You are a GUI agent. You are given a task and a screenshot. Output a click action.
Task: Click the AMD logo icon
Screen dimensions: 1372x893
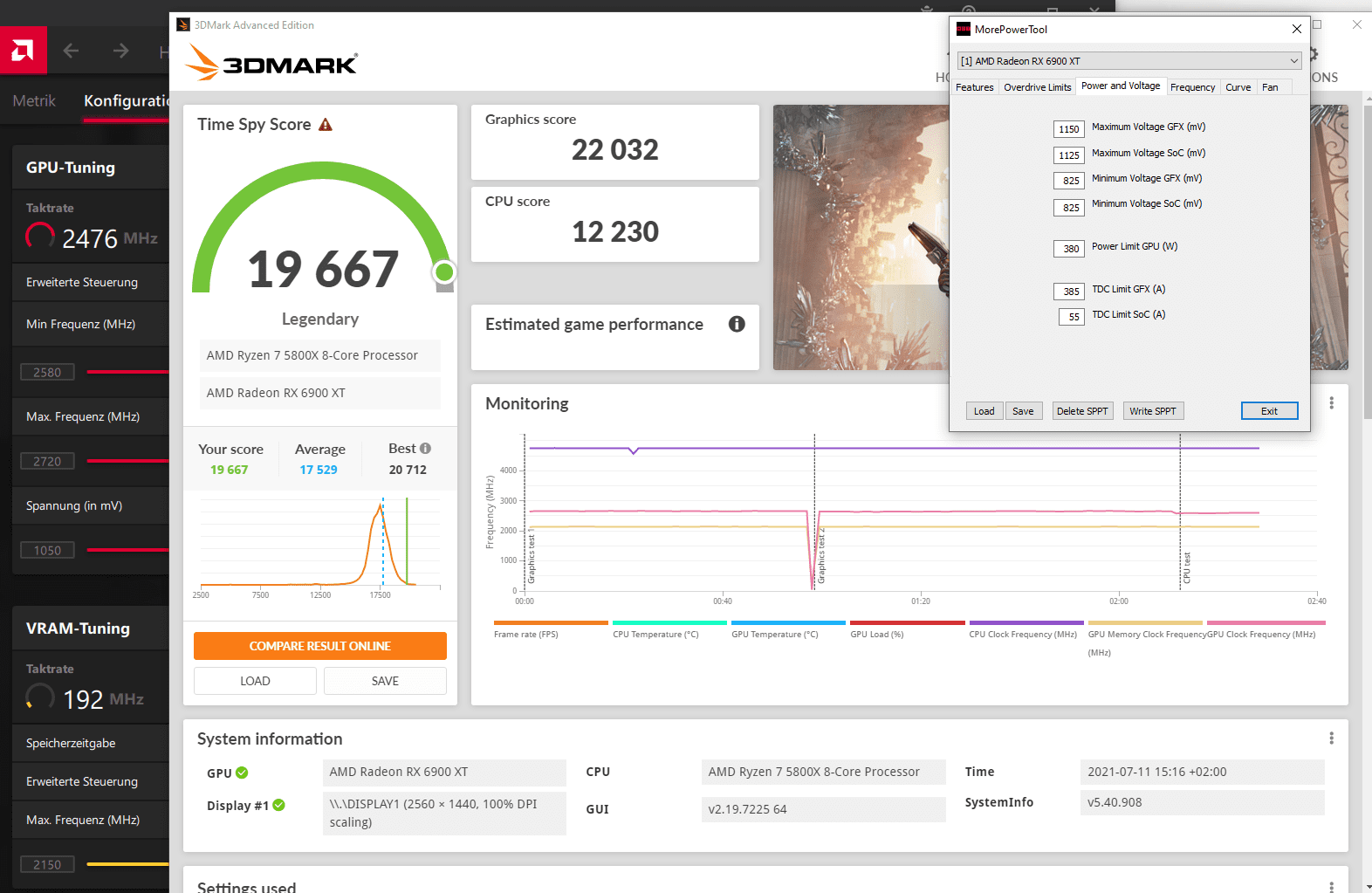(23, 51)
